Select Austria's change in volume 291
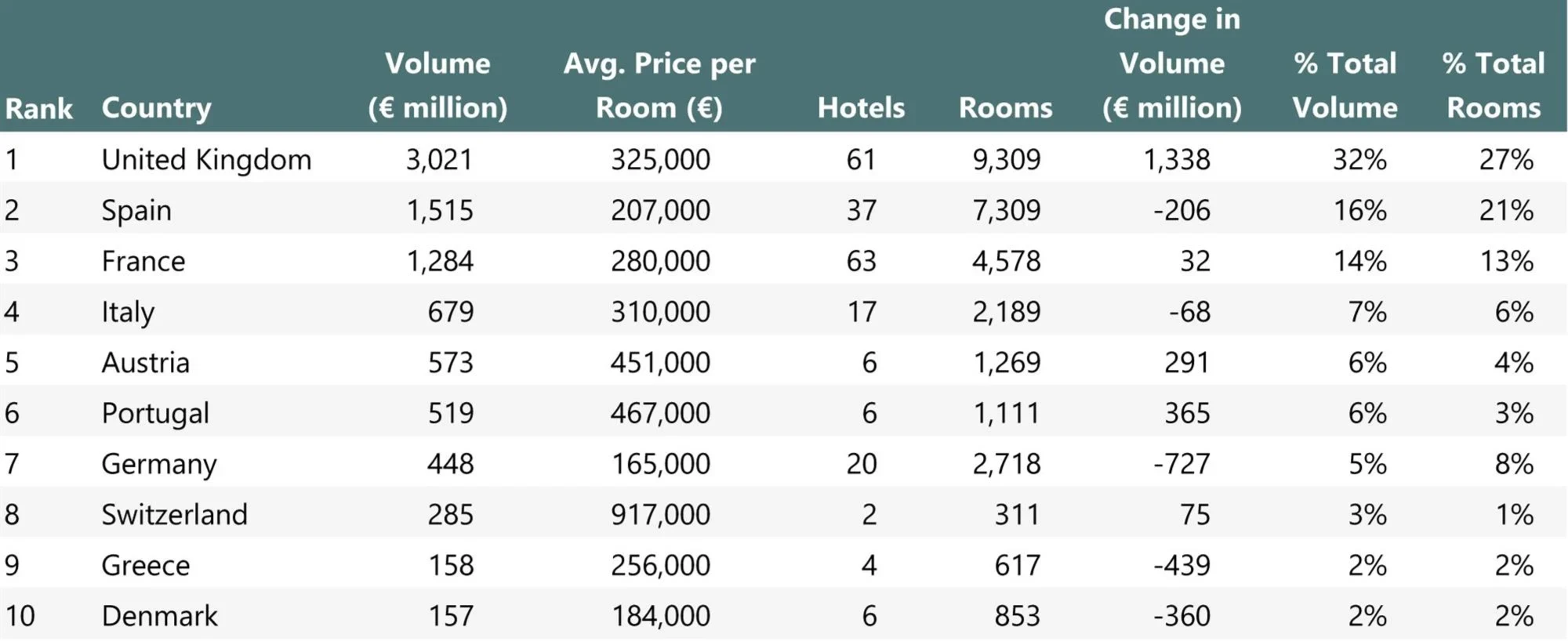This screenshot has width=1568, height=641. point(1186,363)
